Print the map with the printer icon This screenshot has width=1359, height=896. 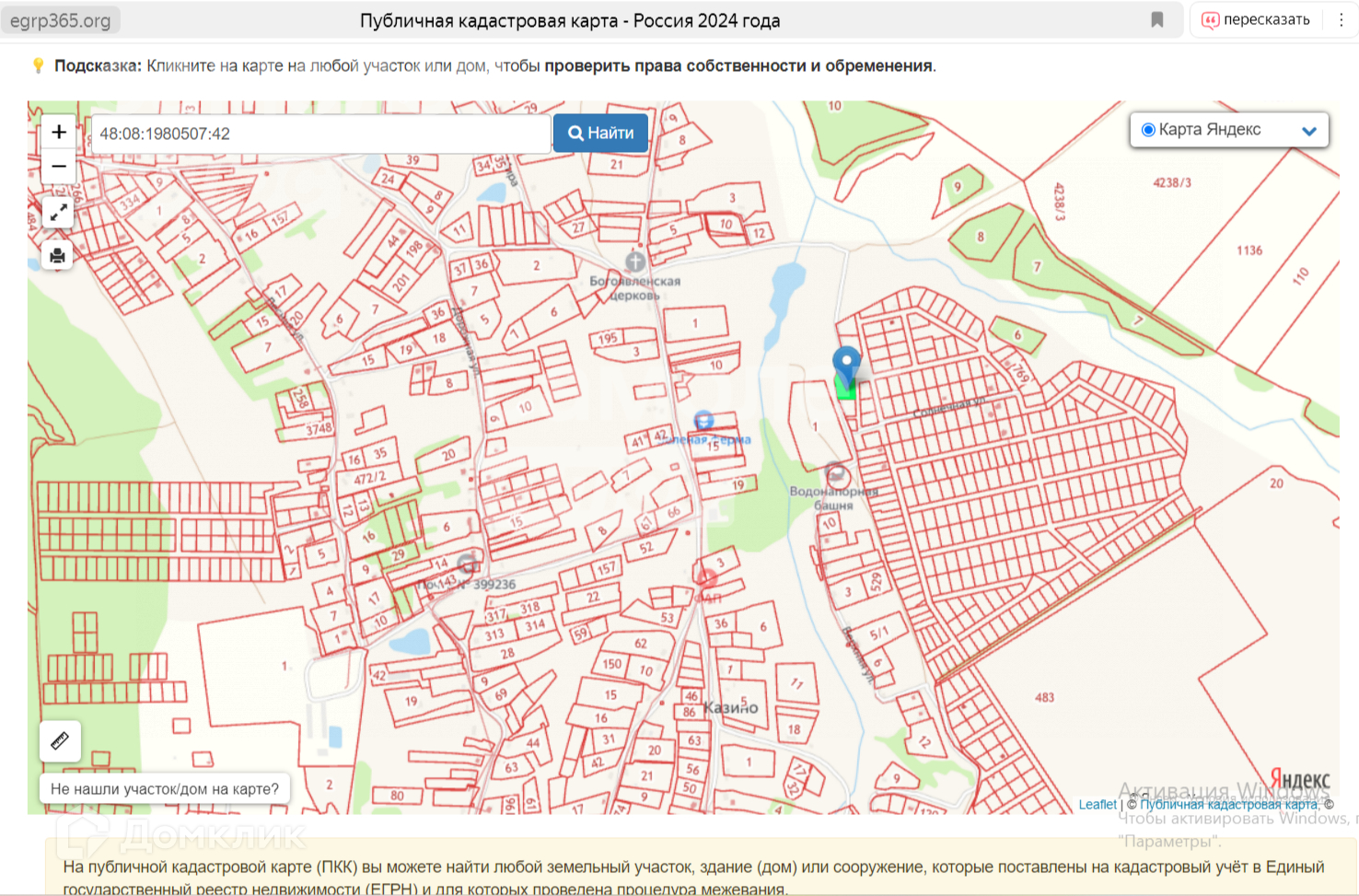click(x=58, y=255)
